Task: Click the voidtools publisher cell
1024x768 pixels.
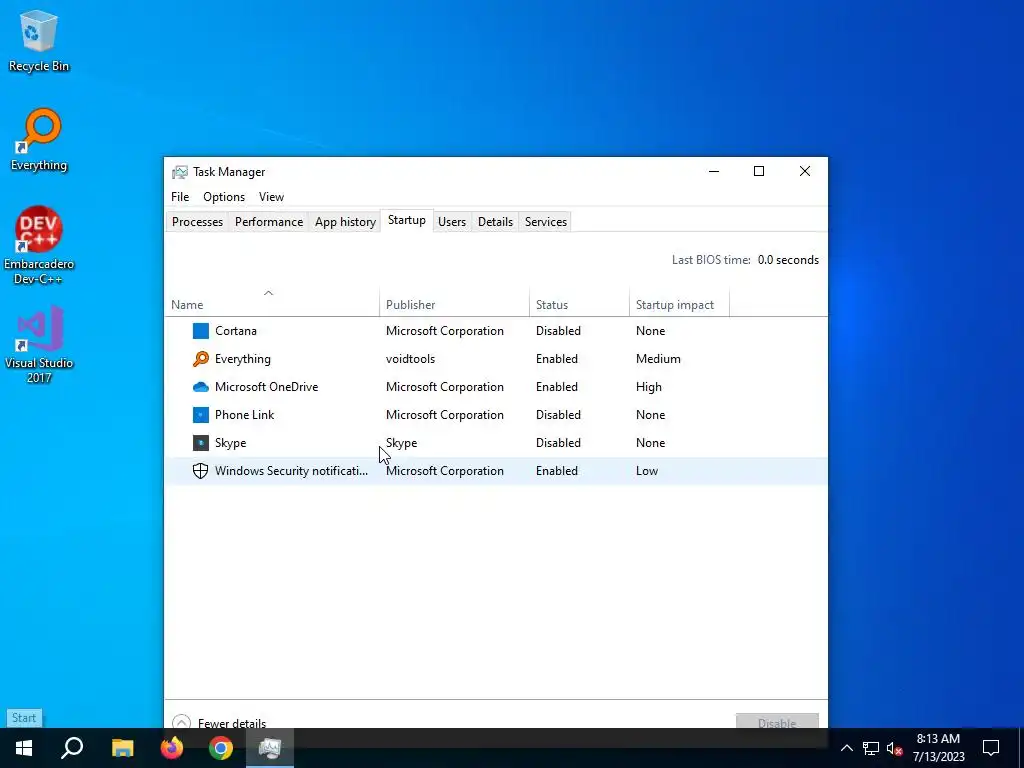Action: pos(410,359)
